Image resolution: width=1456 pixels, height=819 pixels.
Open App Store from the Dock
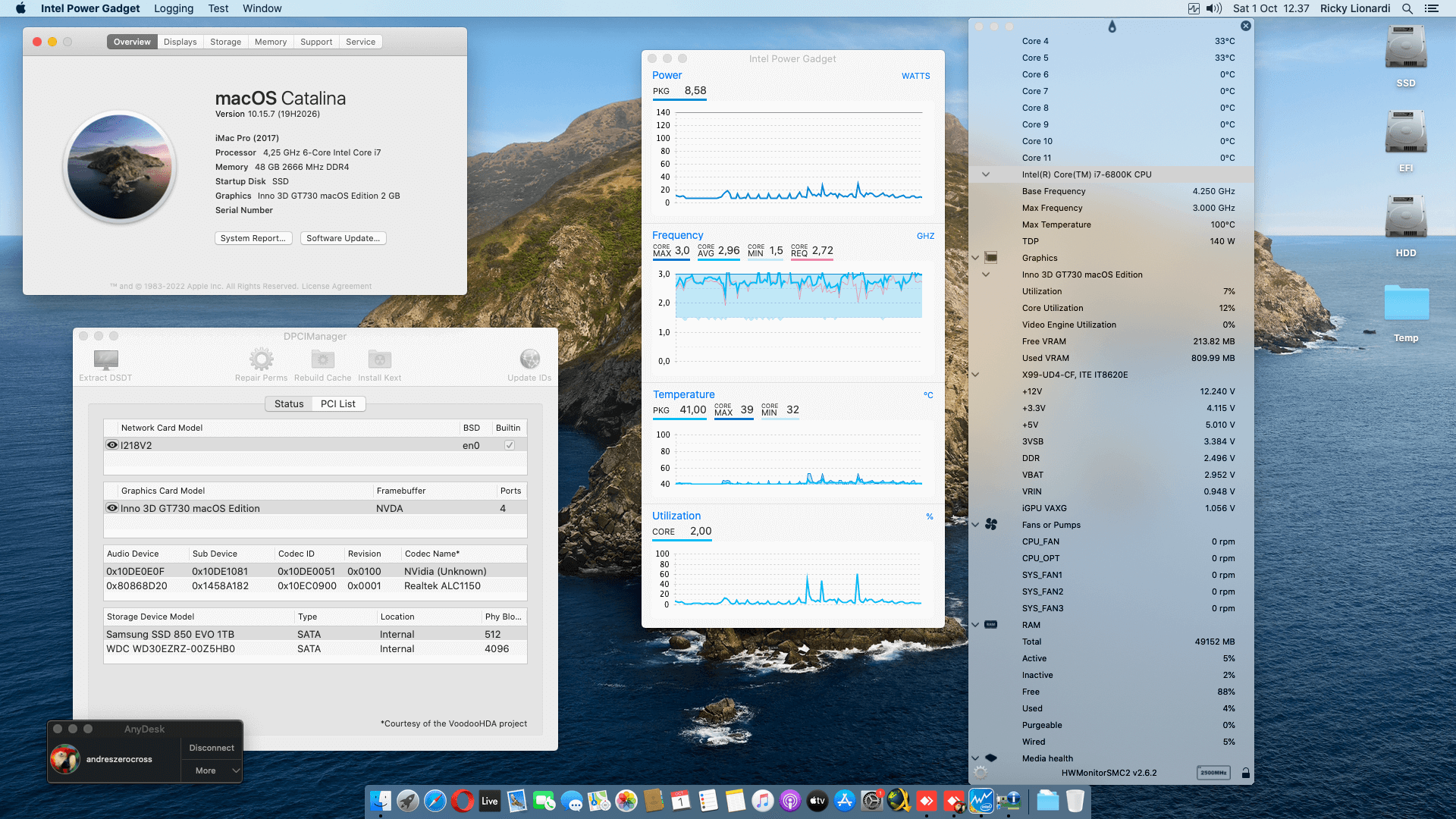tap(845, 801)
